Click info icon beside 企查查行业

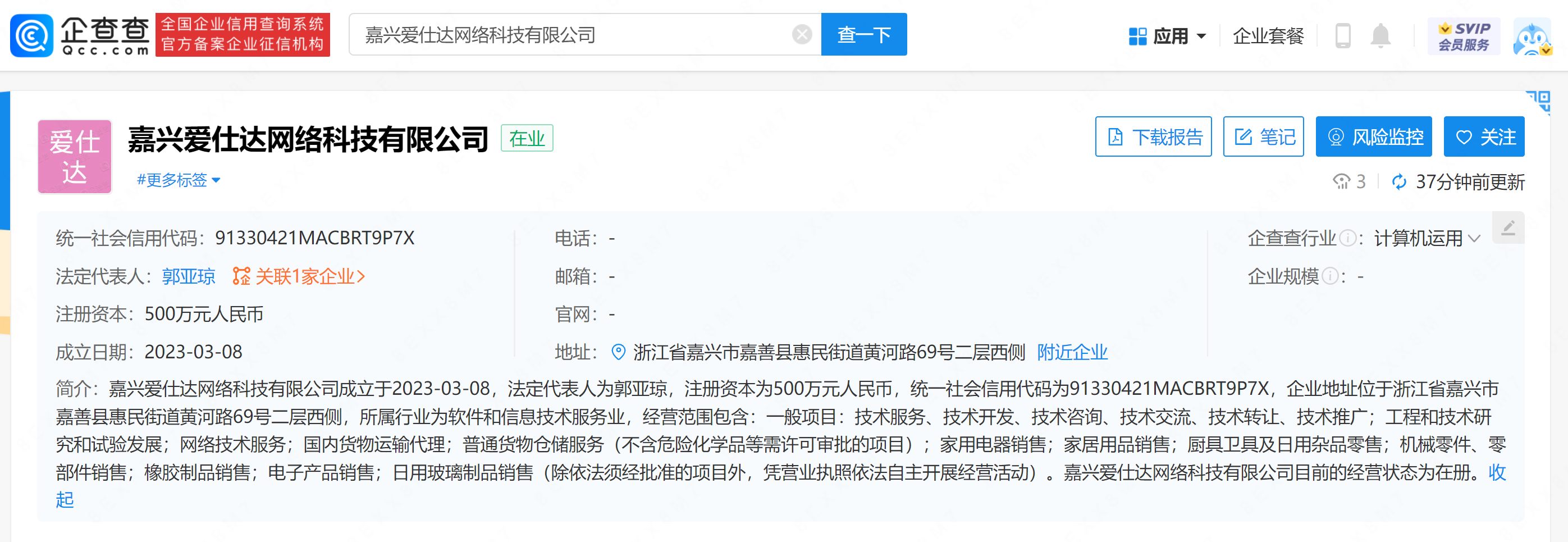[1348, 238]
